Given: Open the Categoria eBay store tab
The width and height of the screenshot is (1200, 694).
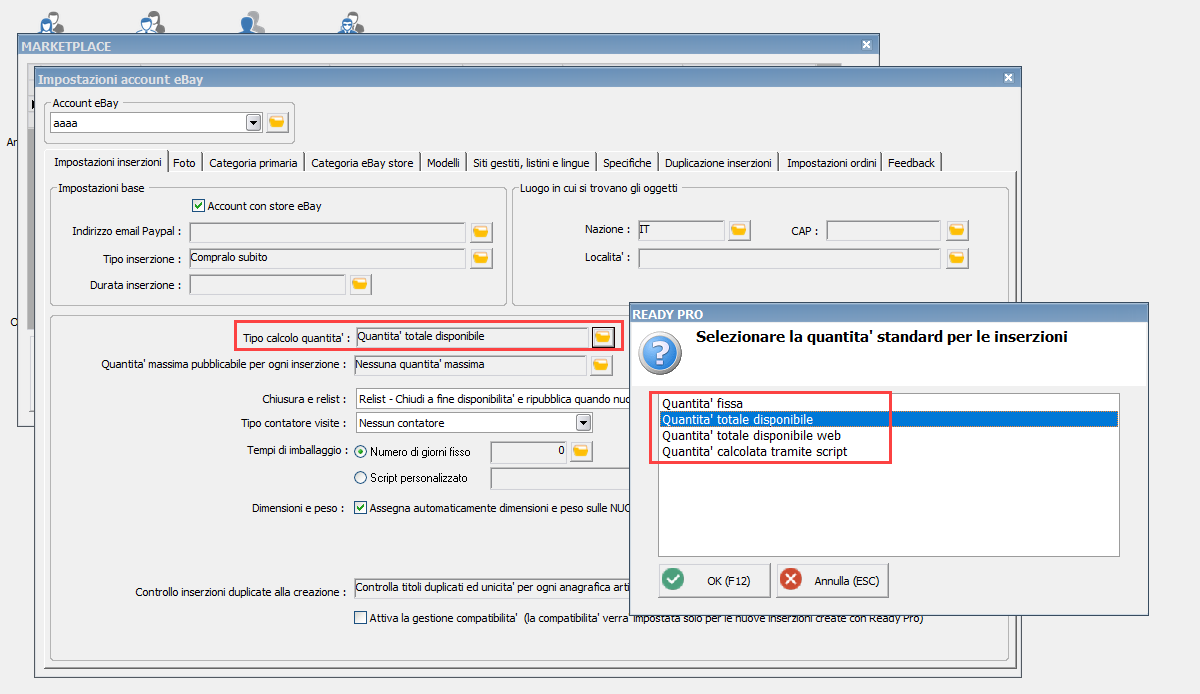Looking at the screenshot, I should point(362,163).
